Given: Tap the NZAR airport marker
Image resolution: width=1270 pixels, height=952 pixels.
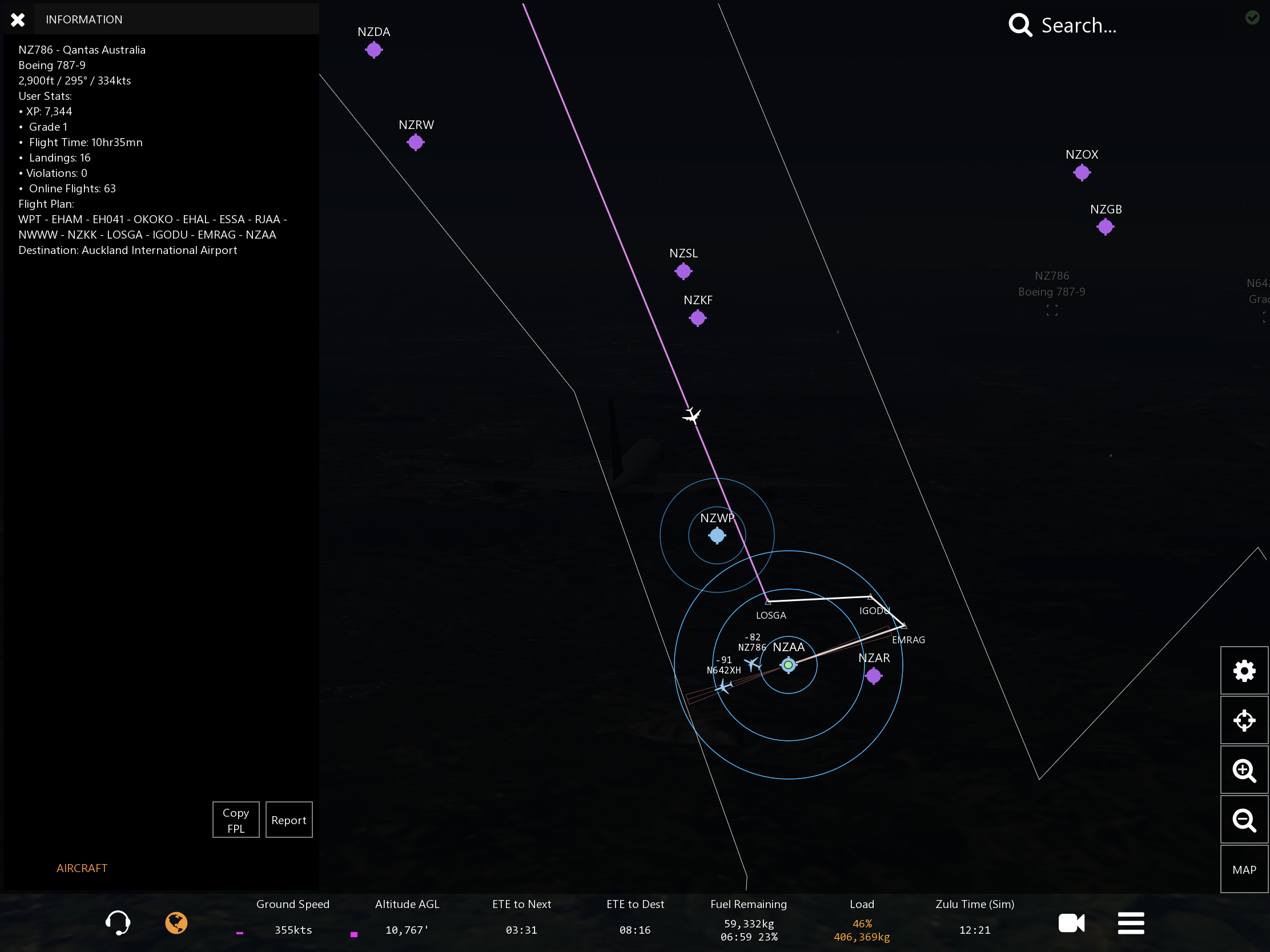Looking at the screenshot, I should tap(873, 675).
